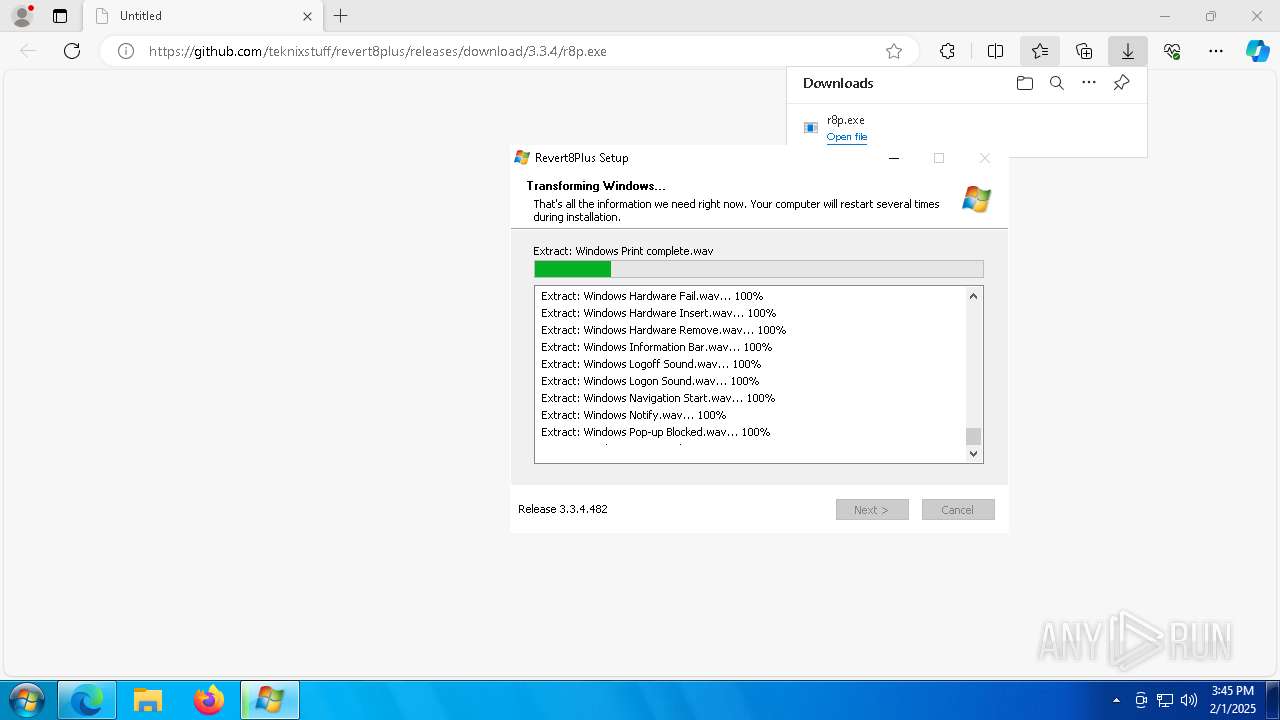Open the Windows Start menu
This screenshot has height=720, width=1280.
tap(26, 700)
